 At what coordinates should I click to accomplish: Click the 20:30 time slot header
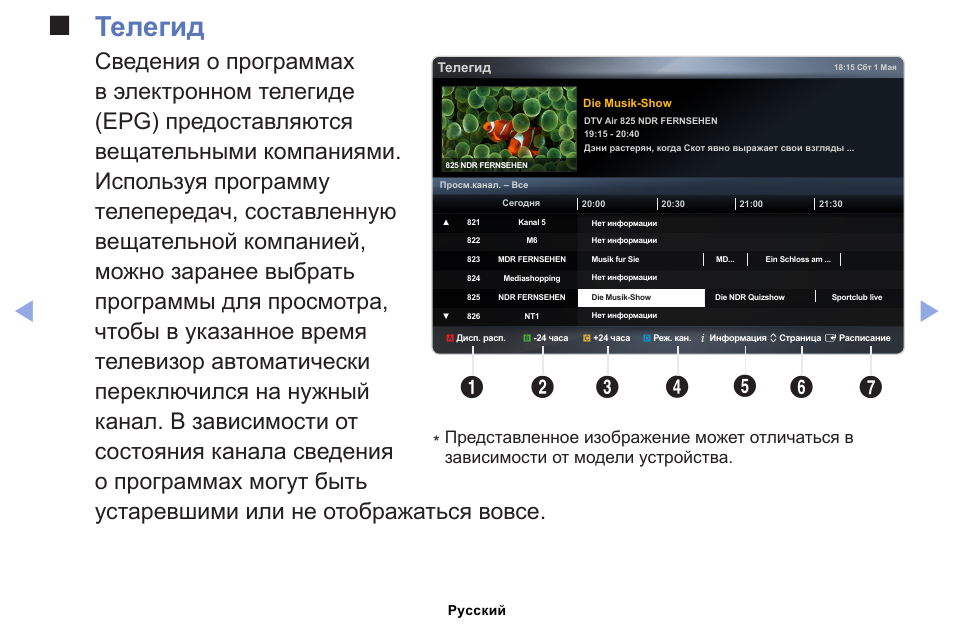coord(673,204)
